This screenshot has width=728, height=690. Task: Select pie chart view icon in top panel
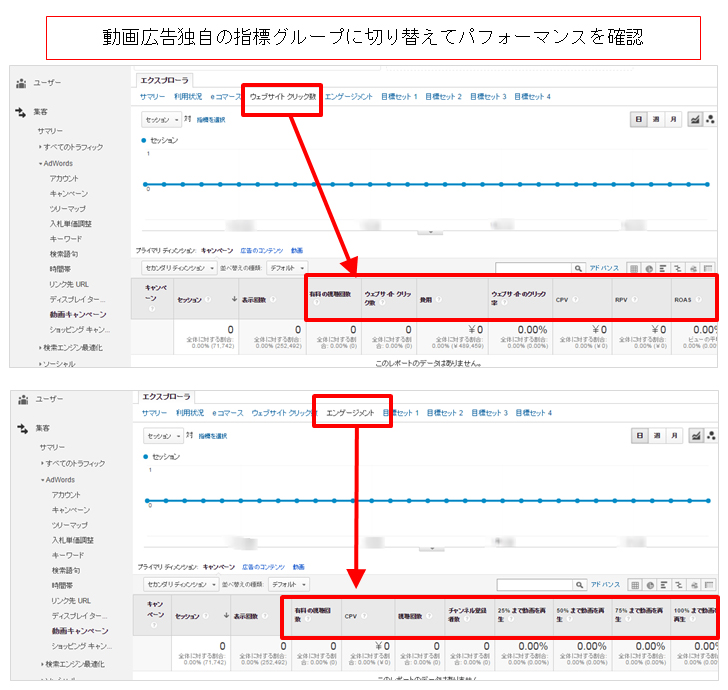click(x=648, y=268)
